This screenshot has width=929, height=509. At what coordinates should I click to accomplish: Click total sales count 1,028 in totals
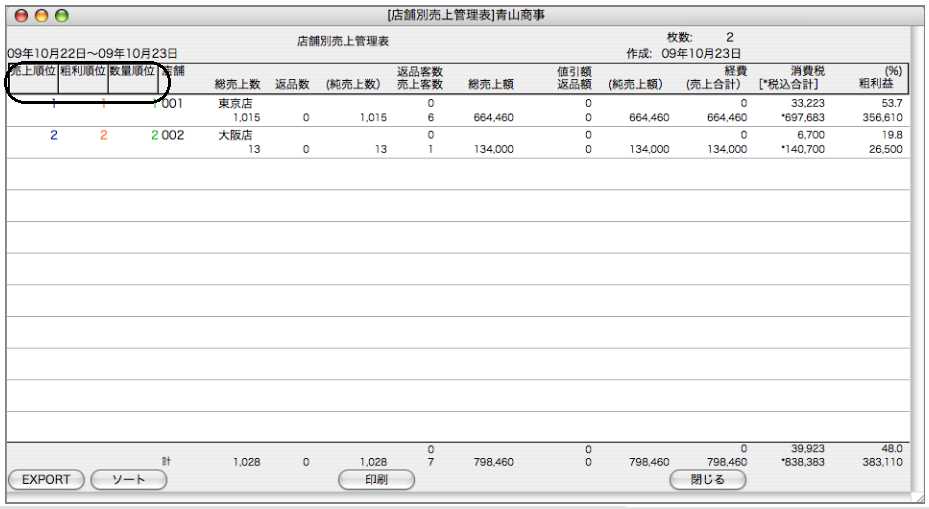click(246, 462)
